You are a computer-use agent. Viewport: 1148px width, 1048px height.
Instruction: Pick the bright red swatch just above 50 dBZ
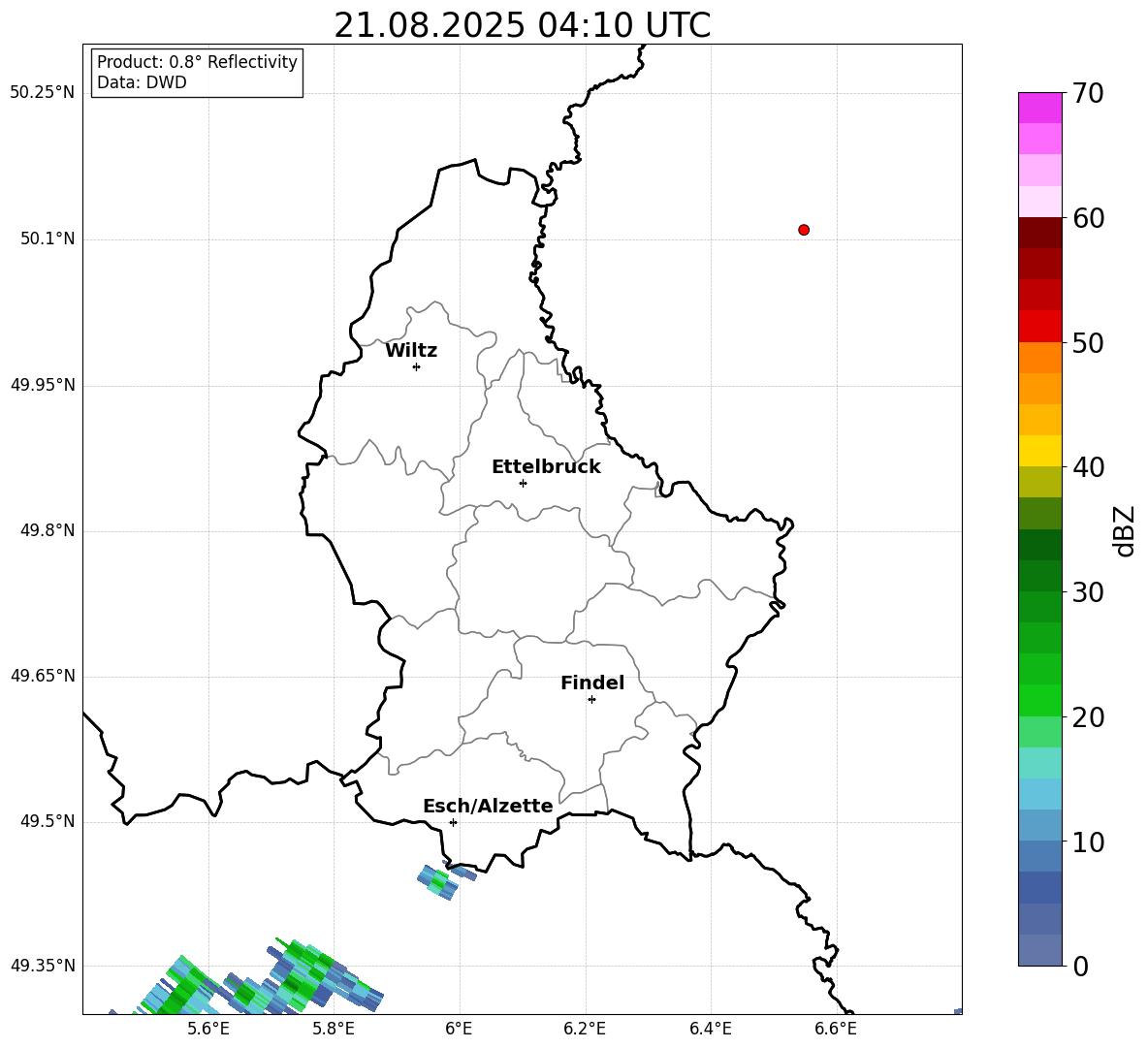click(x=1039, y=327)
